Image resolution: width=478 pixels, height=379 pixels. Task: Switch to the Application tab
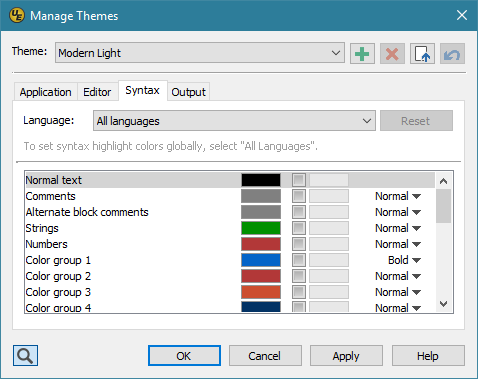tap(46, 92)
